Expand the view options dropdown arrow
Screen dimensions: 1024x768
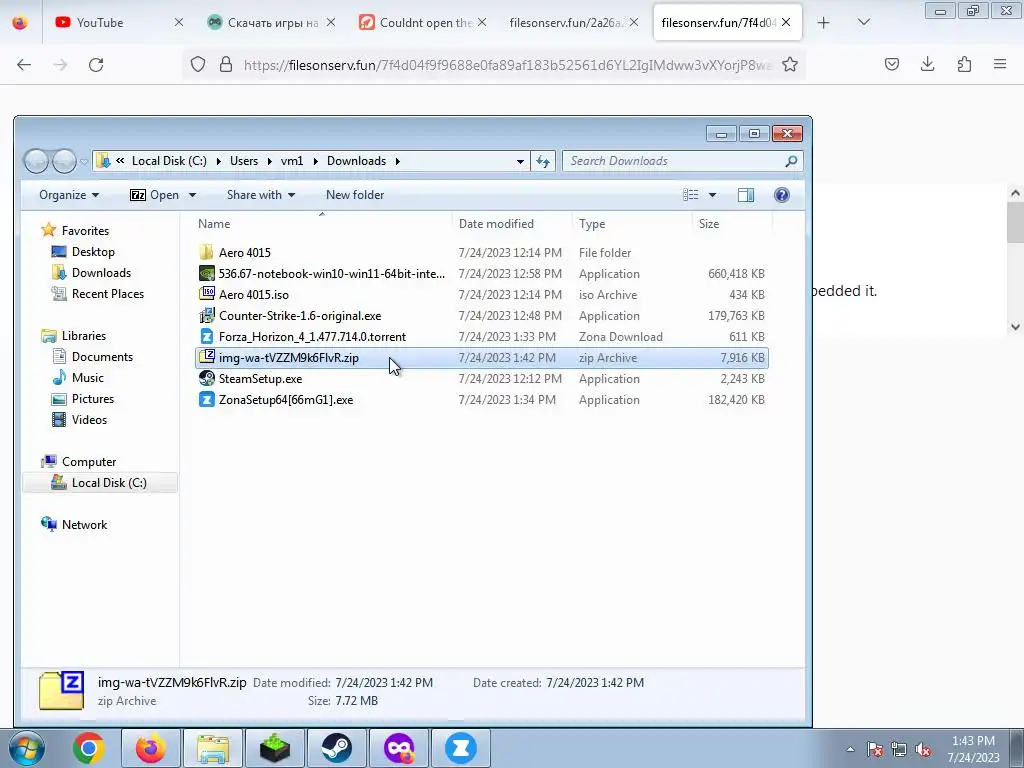(x=712, y=195)
